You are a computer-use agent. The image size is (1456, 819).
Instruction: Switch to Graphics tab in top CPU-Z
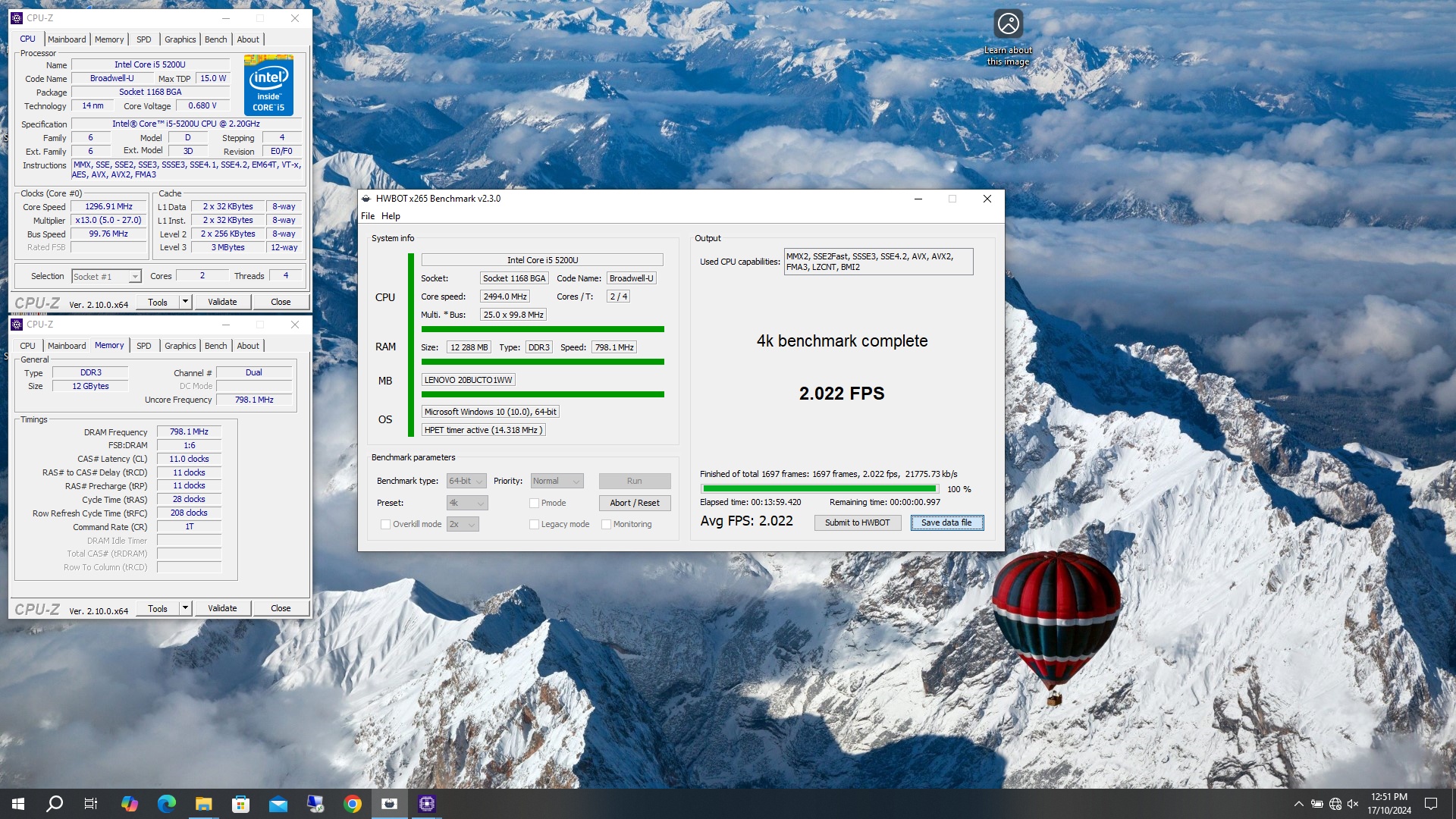click(180, 39)
